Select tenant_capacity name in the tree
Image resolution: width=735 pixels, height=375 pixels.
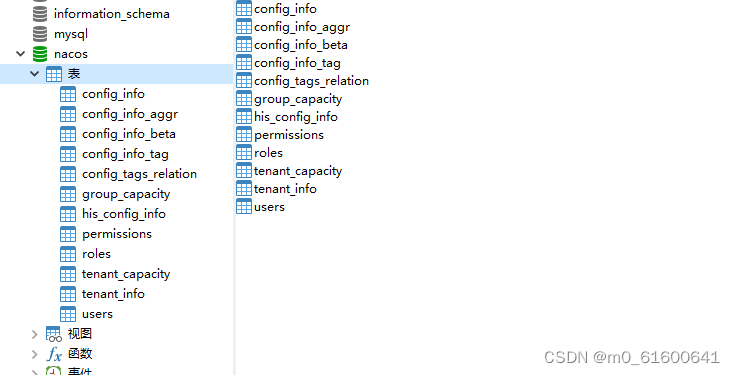click(x=126, y=274)
